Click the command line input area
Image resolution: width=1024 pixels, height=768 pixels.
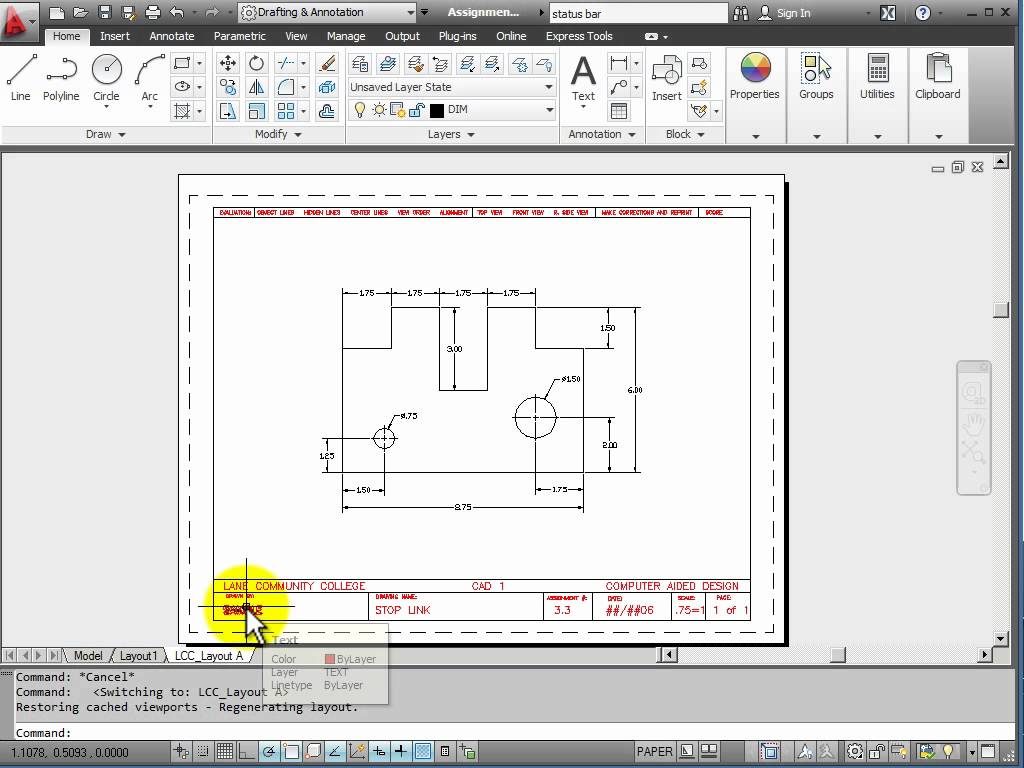[x=515, y=733]
